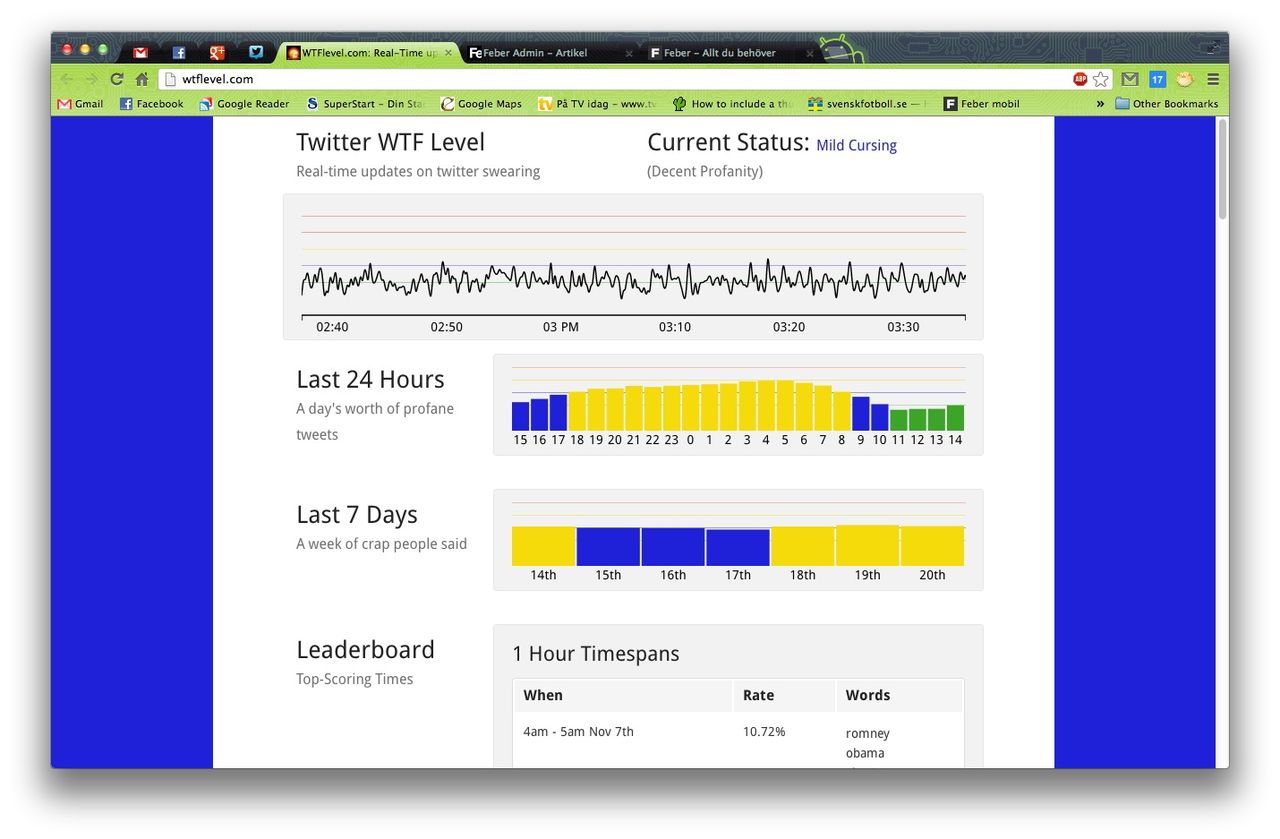This screenshot has height=839, width=1280.
Task: Open the Other Bookmarks folder
Action: tap(1166, 104)
